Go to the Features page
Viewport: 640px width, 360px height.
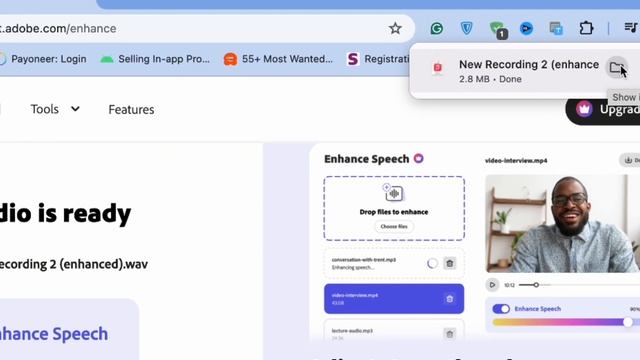click(131, 110)
